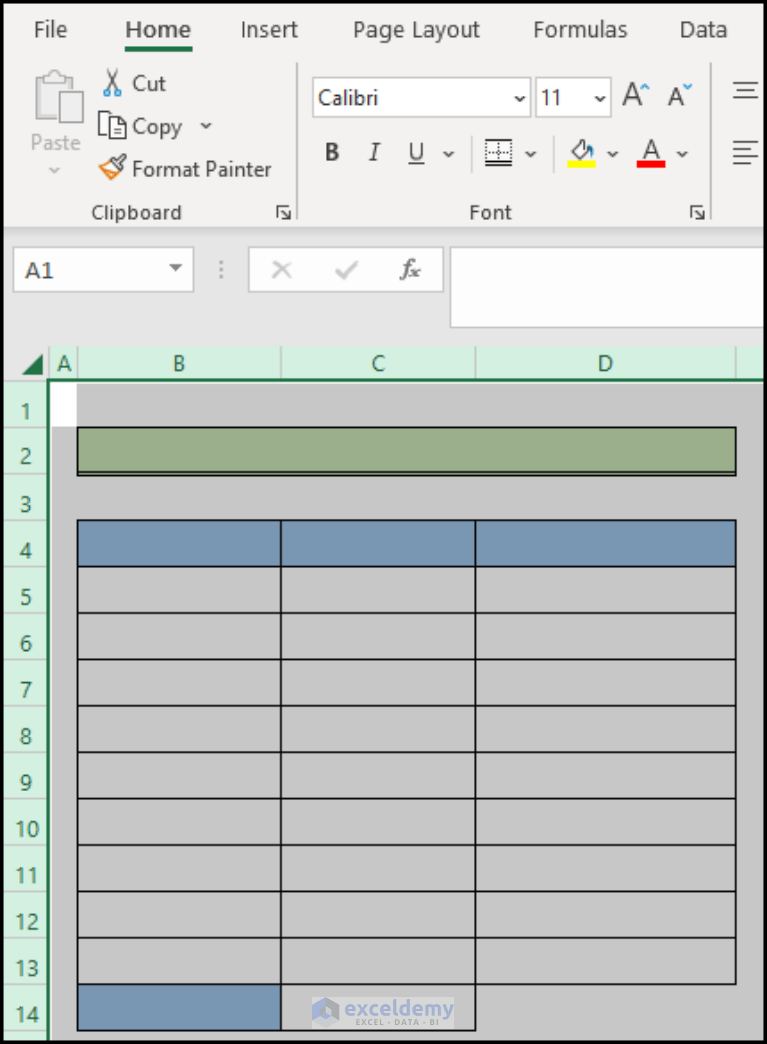This screenshot has height=1044, width=767.
Task: Toggle bold formatting
Action: 332,152
